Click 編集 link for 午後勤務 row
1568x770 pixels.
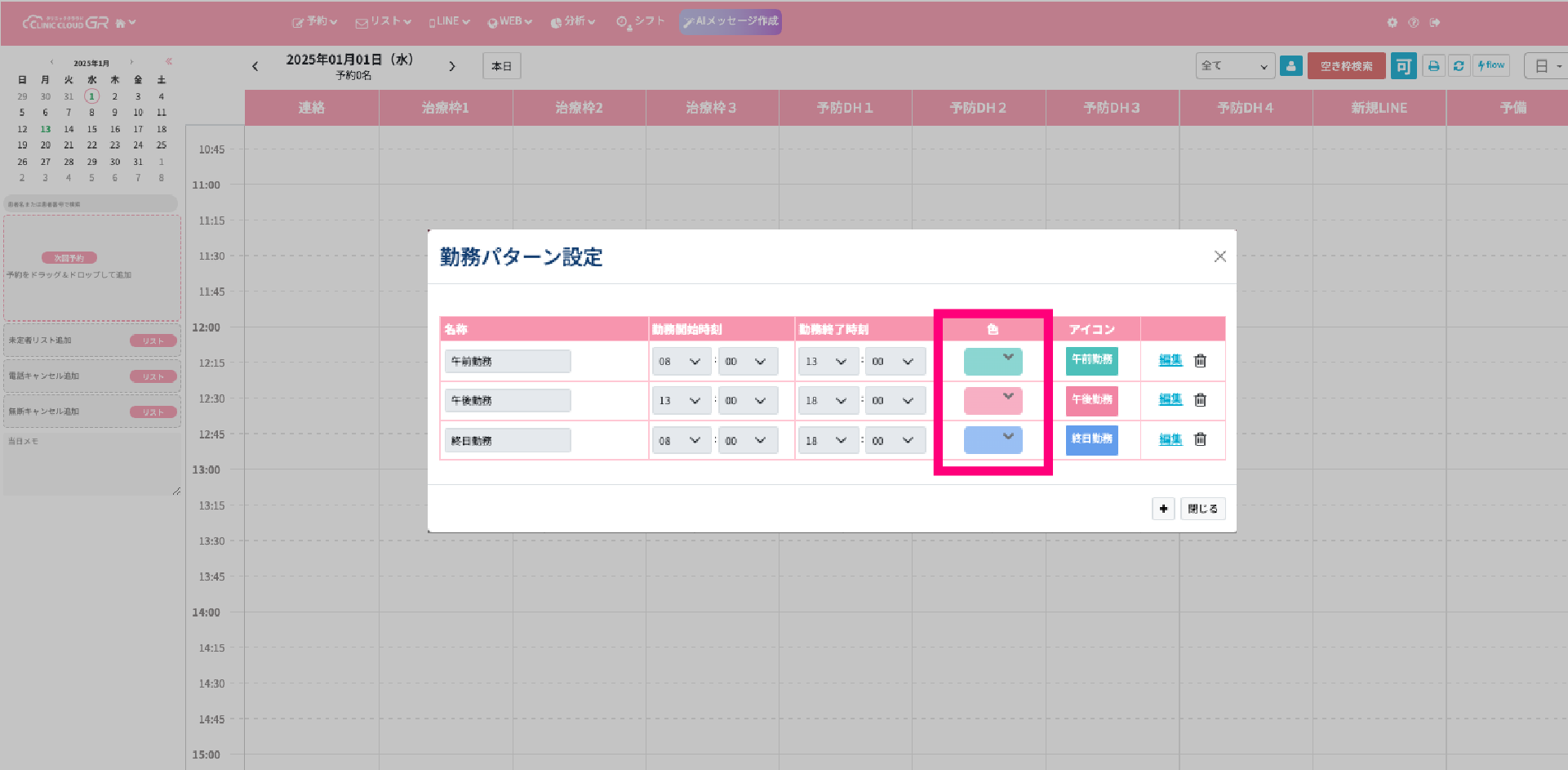tap(1170, 400)
